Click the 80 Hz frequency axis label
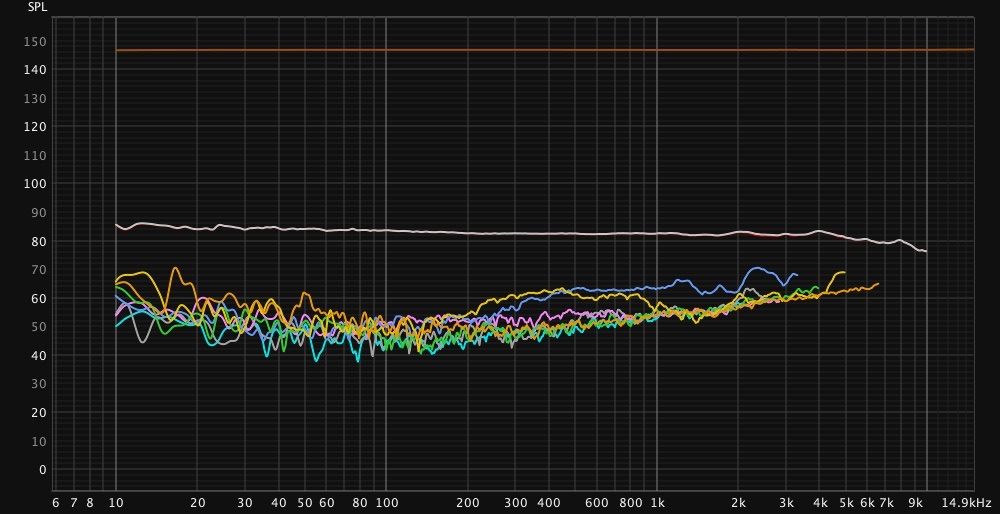The width and height of the screenshot is (1000, 514). coord(360,503)
